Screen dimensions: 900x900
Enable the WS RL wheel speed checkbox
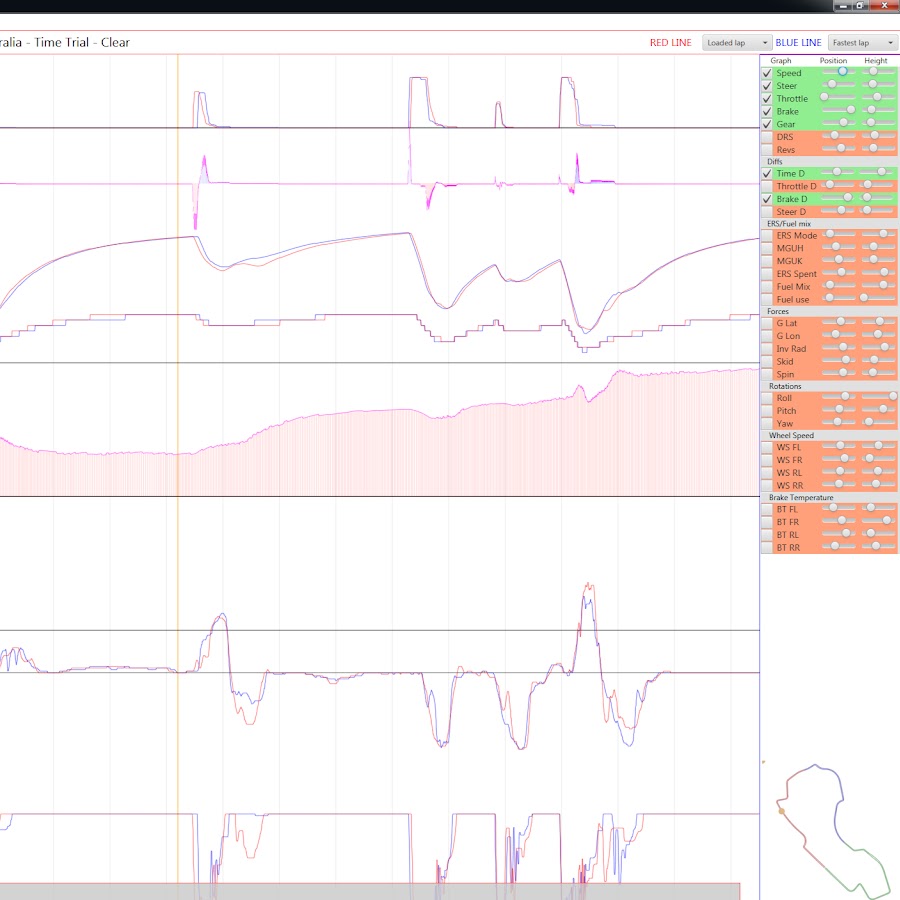(767, 473)
